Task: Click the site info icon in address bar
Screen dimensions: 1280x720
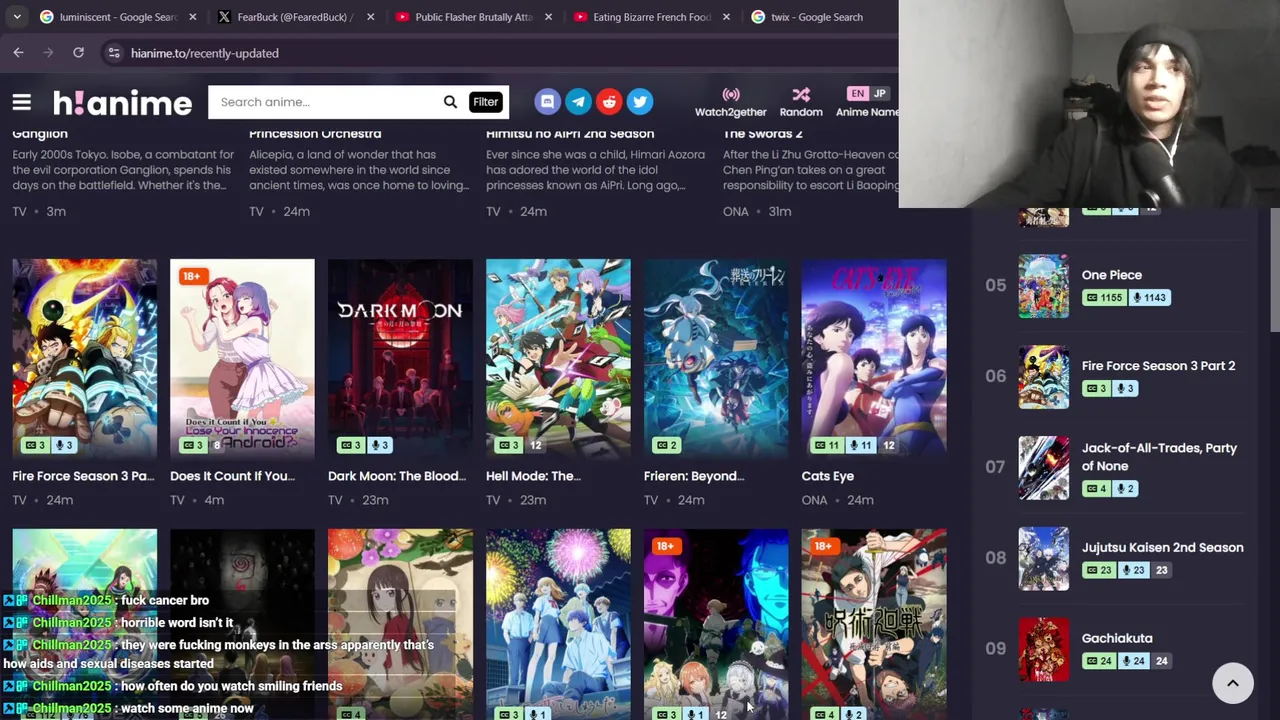Action: click(114, 52)
